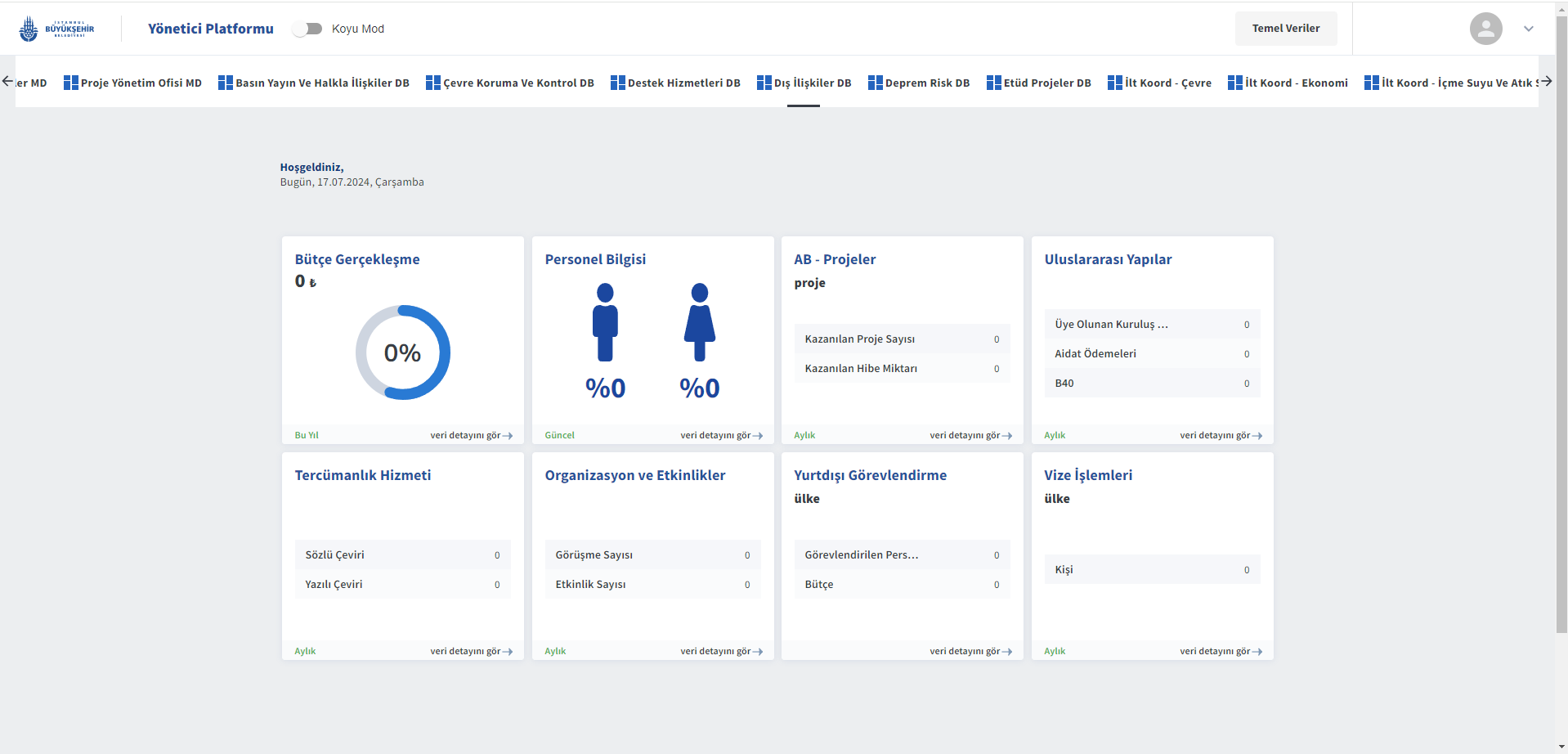Click grid icon beside Deprem Risk DB

[x=876, y=83]
